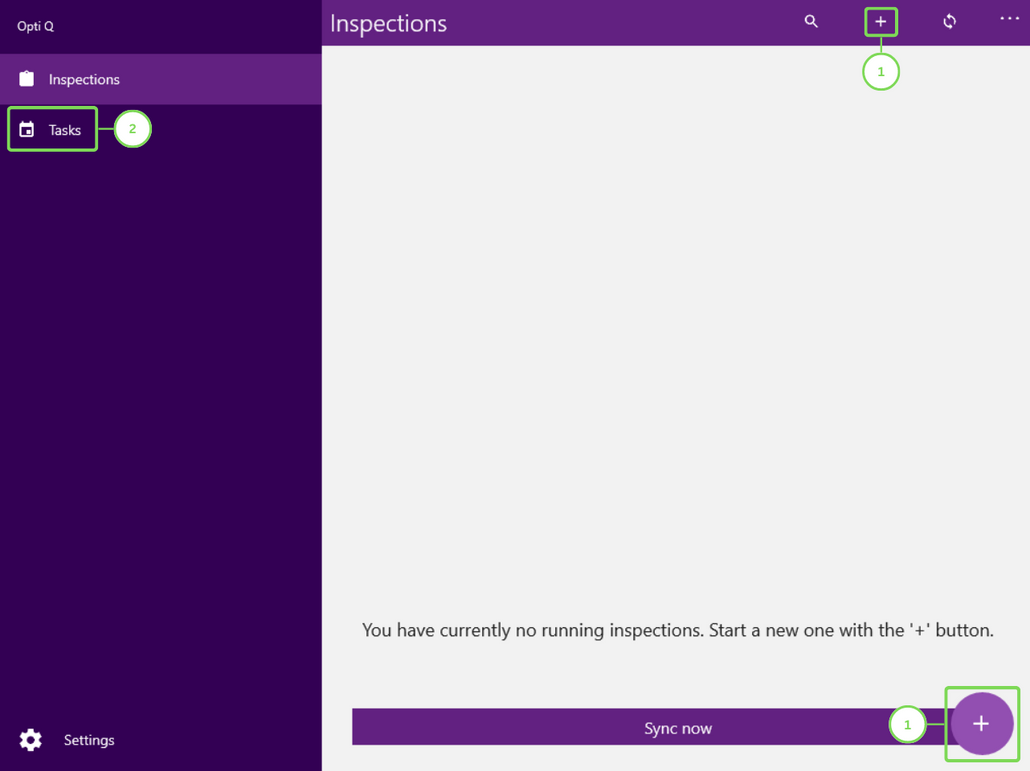Click the search magnifier icon in header
The image size is (1030, 771).
[811, 21]
